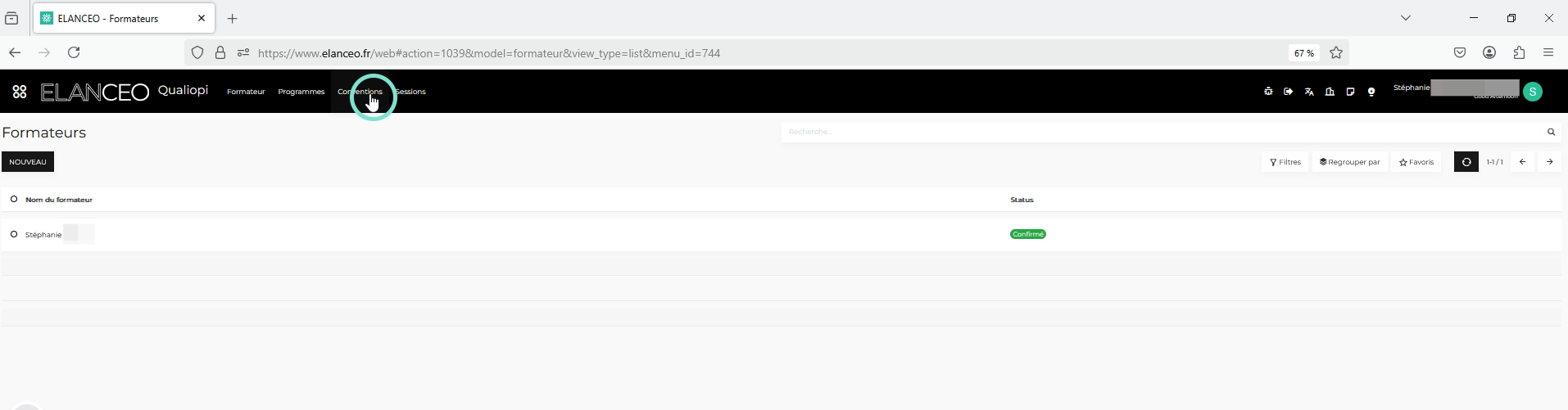The image size is (1568, 410).
Task: Open the Sessions menu
Action: [x=410, y=92]
